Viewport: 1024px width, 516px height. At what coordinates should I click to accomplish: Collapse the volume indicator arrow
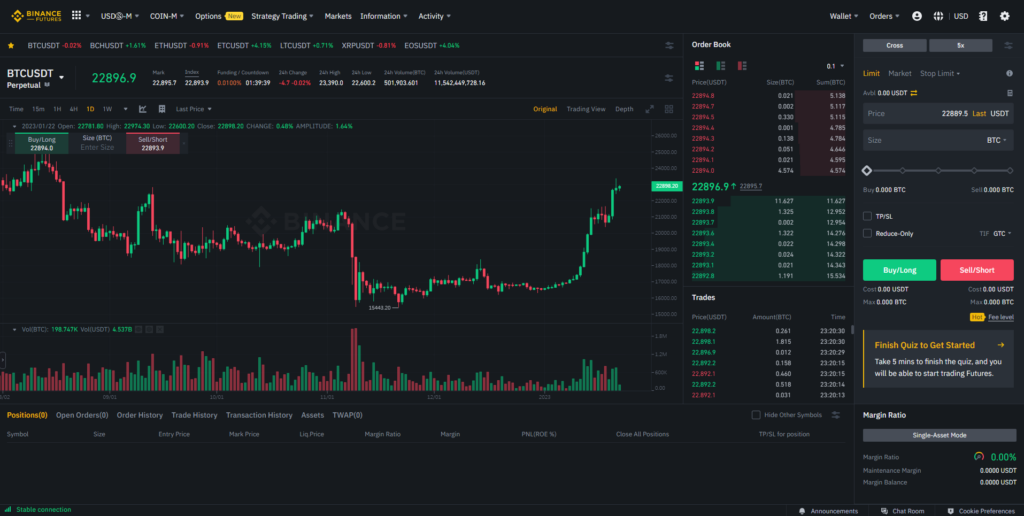(14, 330)
